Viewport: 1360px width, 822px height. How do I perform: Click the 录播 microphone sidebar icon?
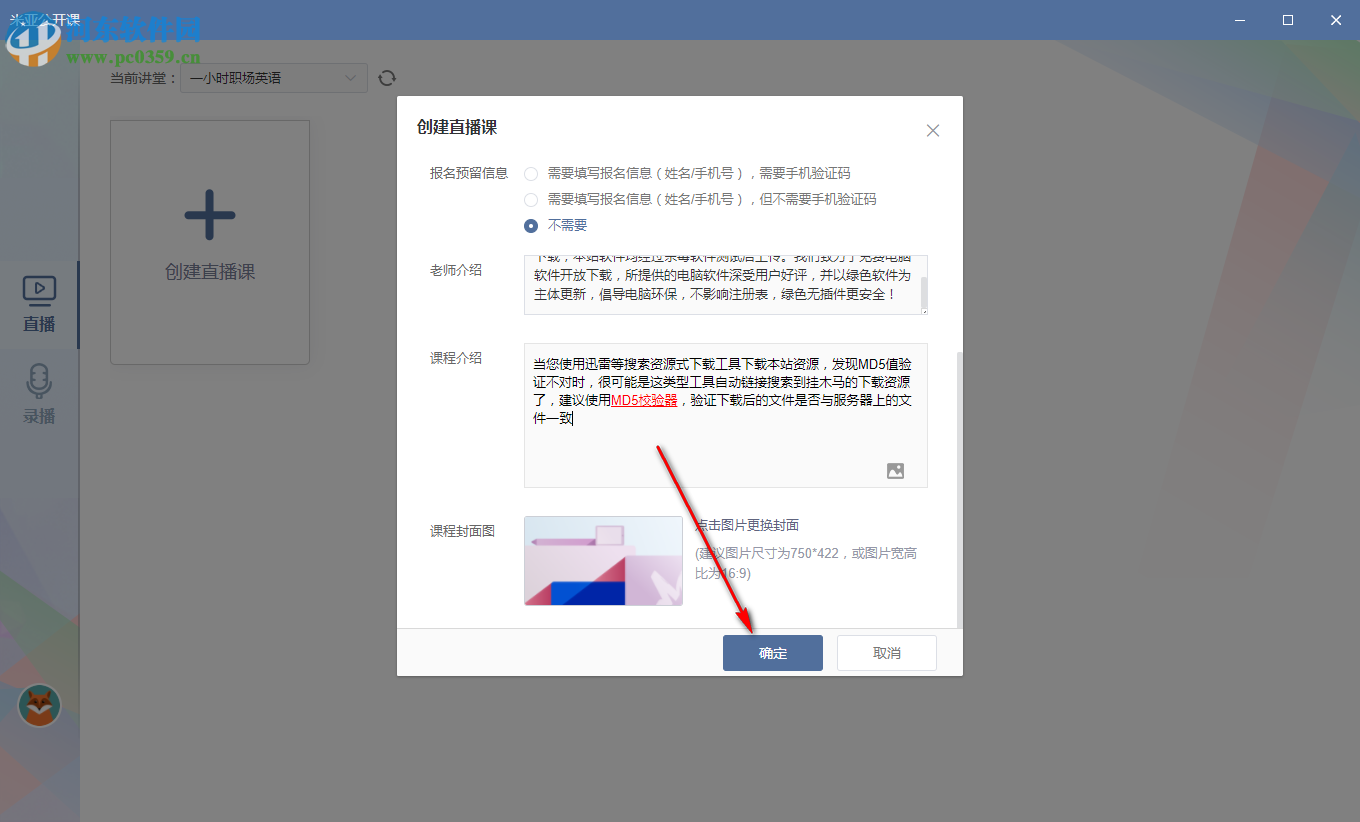tap(38, 378)
